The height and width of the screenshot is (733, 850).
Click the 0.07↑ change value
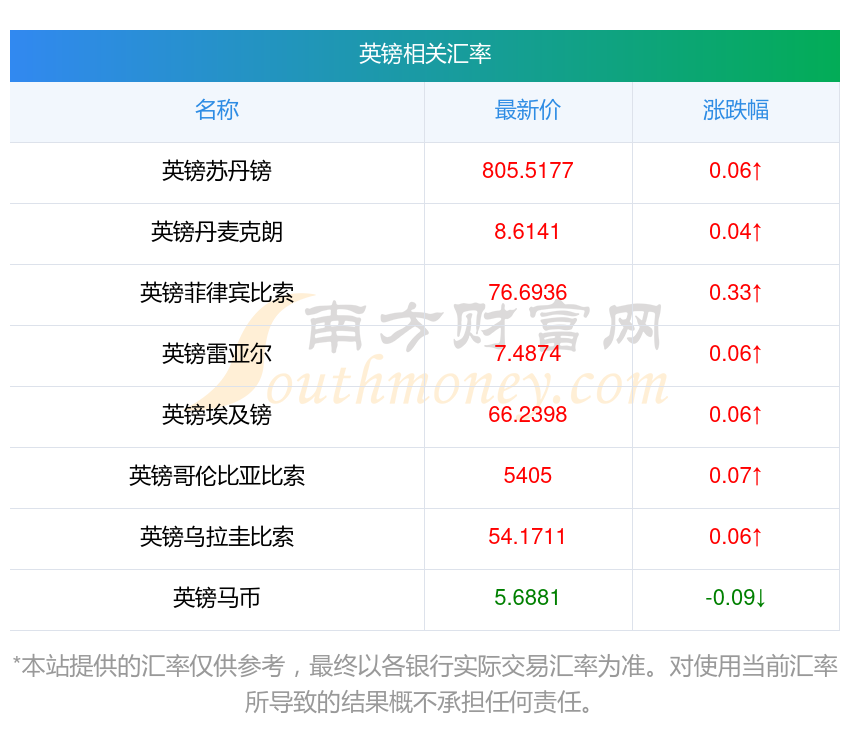pos(736,476)
